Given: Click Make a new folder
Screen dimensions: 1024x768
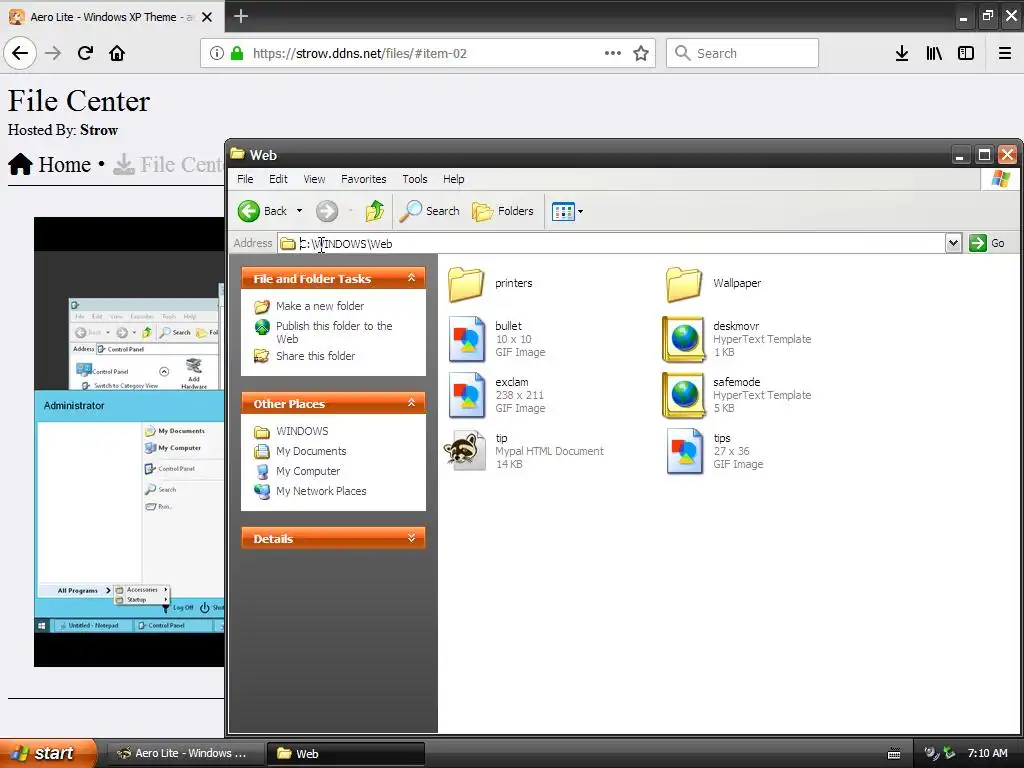Looking at the screenshot, I should coord(320,306).
